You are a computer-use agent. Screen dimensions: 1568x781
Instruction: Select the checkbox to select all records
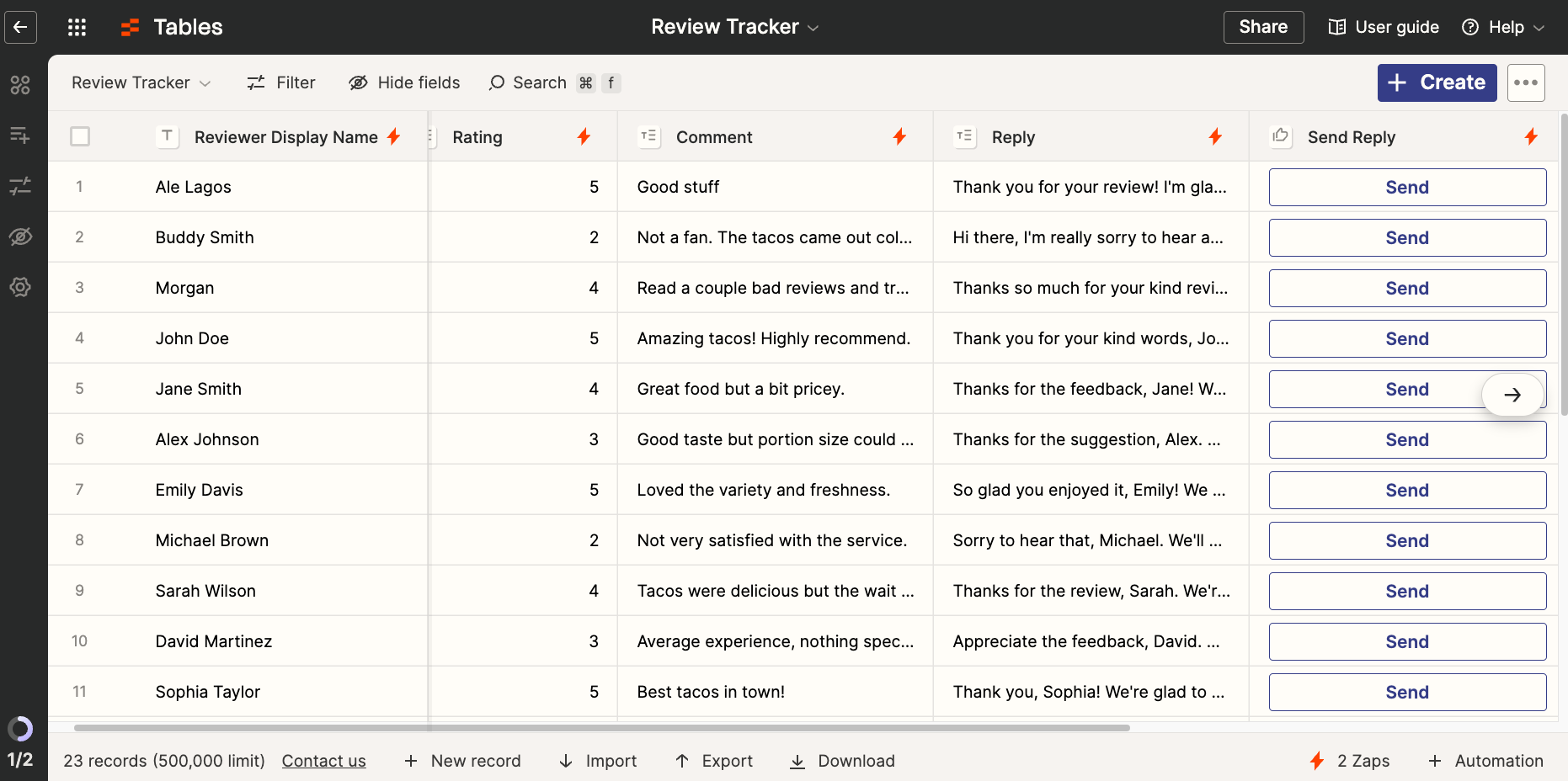pos(80,135)
